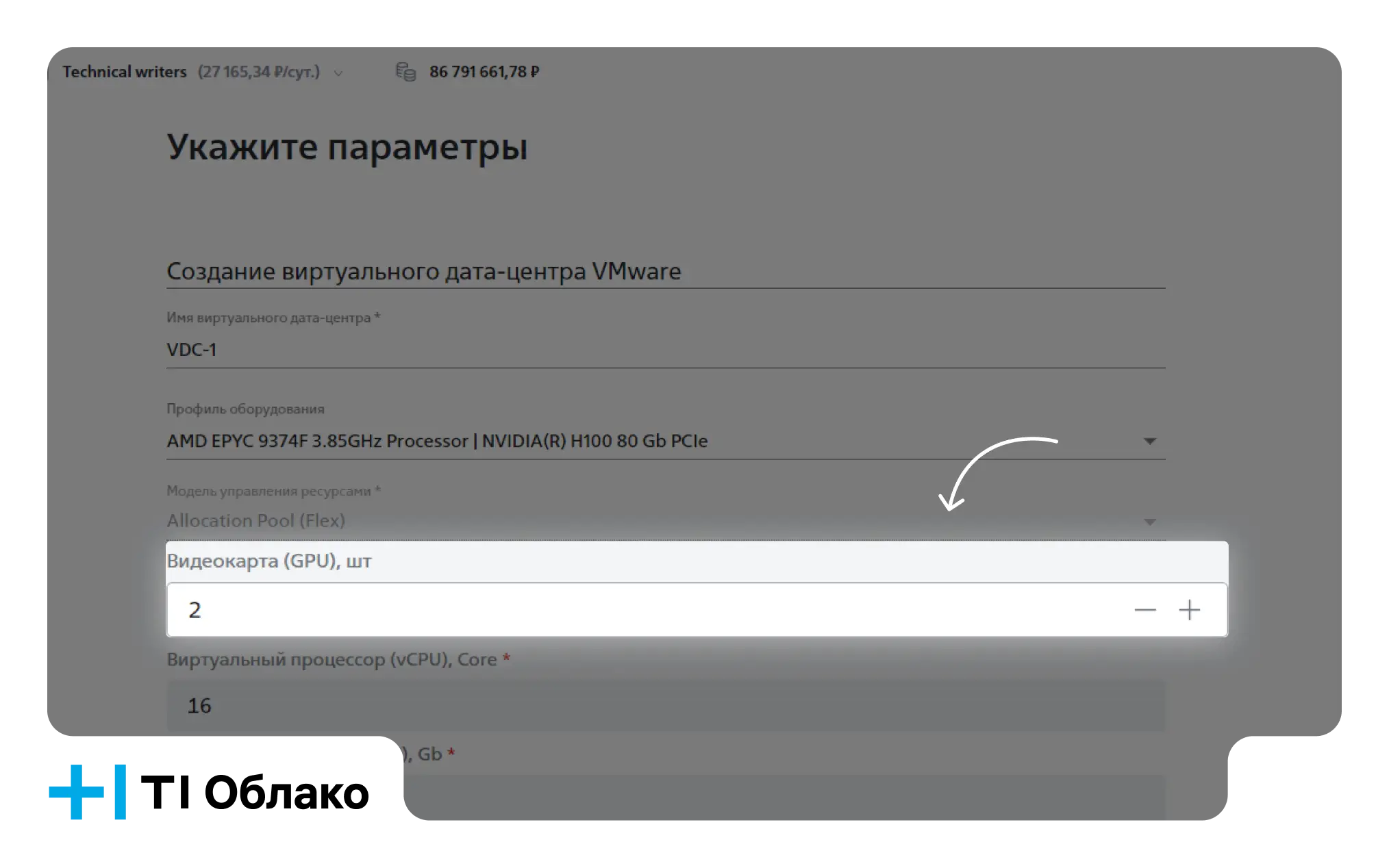The height and width of the screenshot is (868, 1389).
Task: Expand the Technical writers project chevron
Action: [338, 73]
